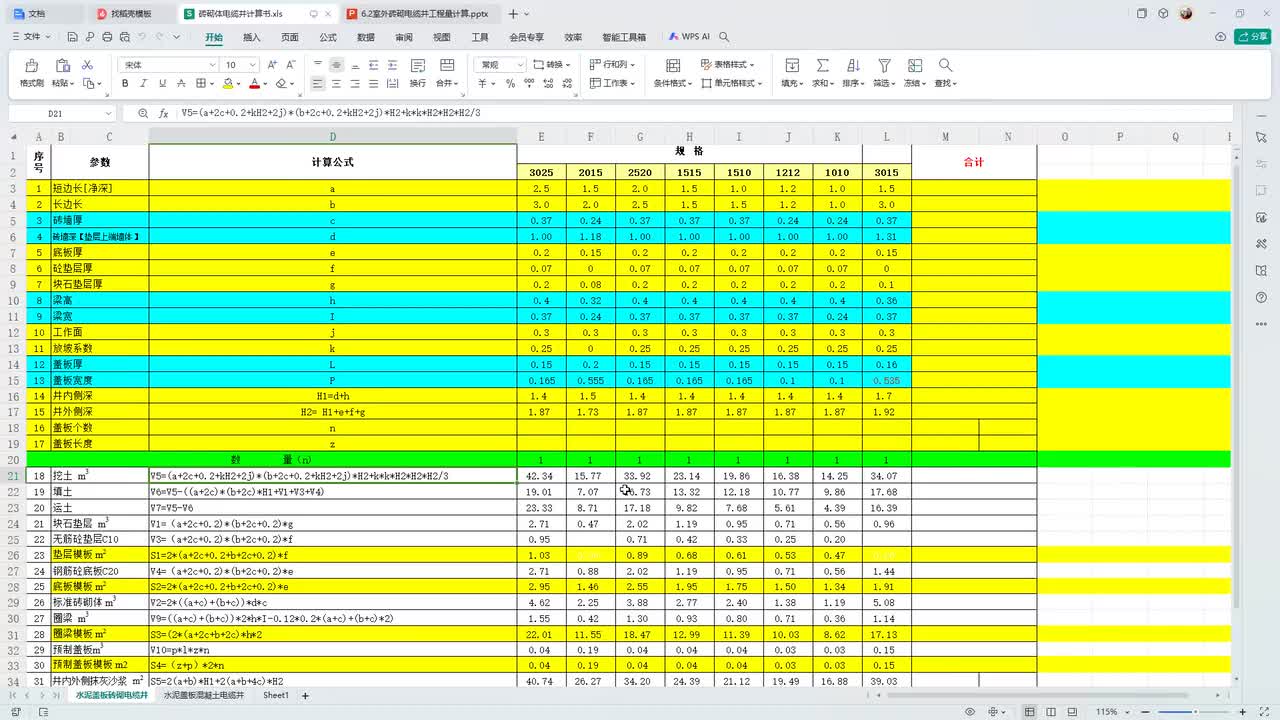Viewport: 1280px width, 720px height.
Task: Switch to the 公式 Formulas tab
Action: point(328,37)
